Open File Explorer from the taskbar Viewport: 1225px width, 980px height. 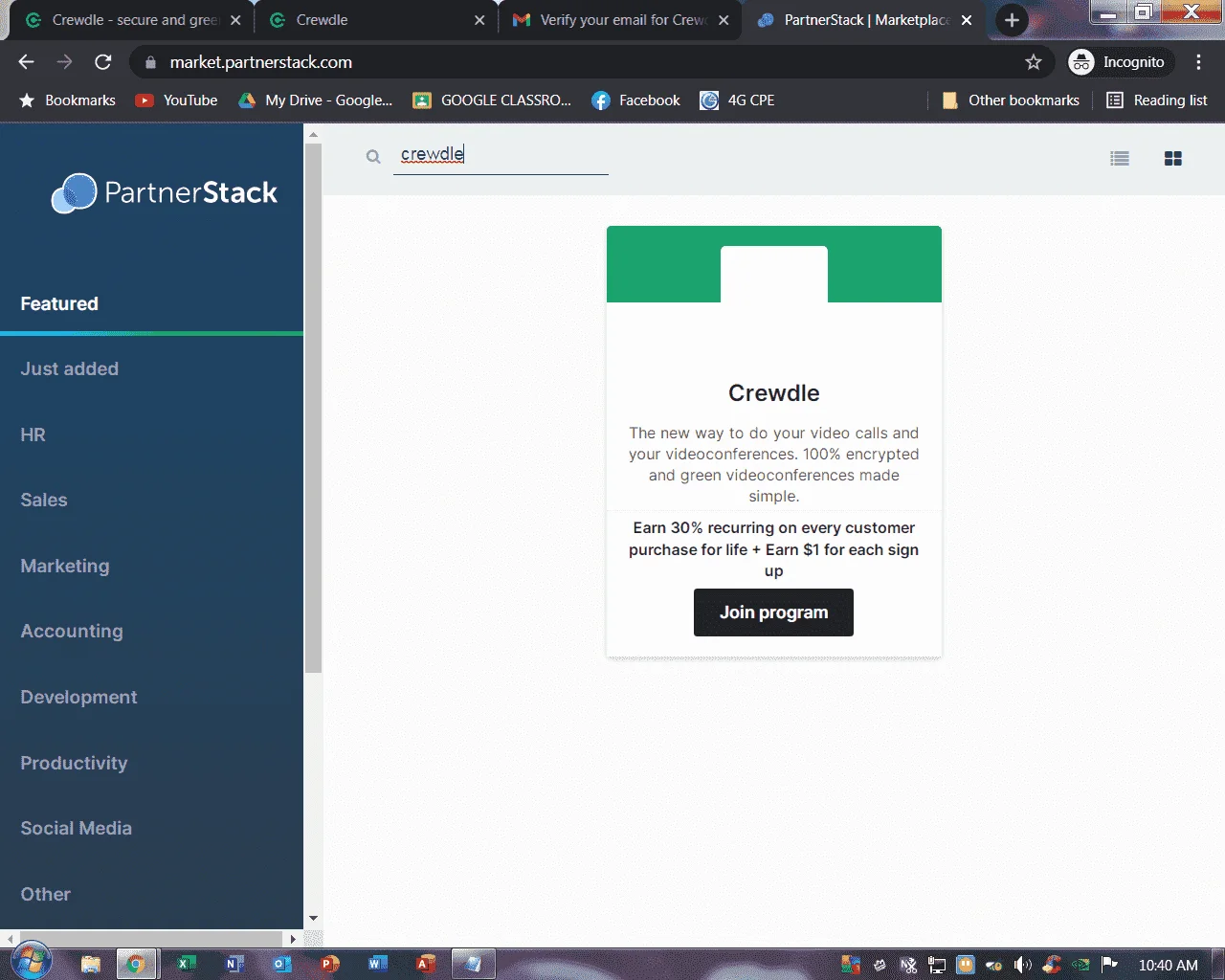(x=91, y=965)
